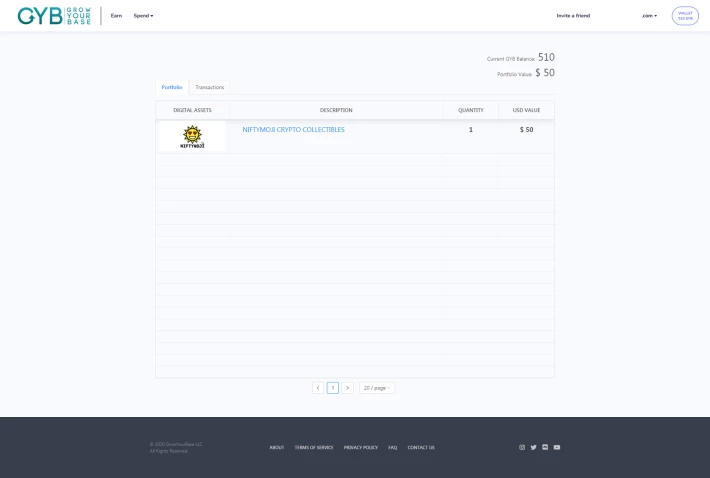Go to next page arrow
The height and width of the screenshot is (478, 710).
(347, 388)
